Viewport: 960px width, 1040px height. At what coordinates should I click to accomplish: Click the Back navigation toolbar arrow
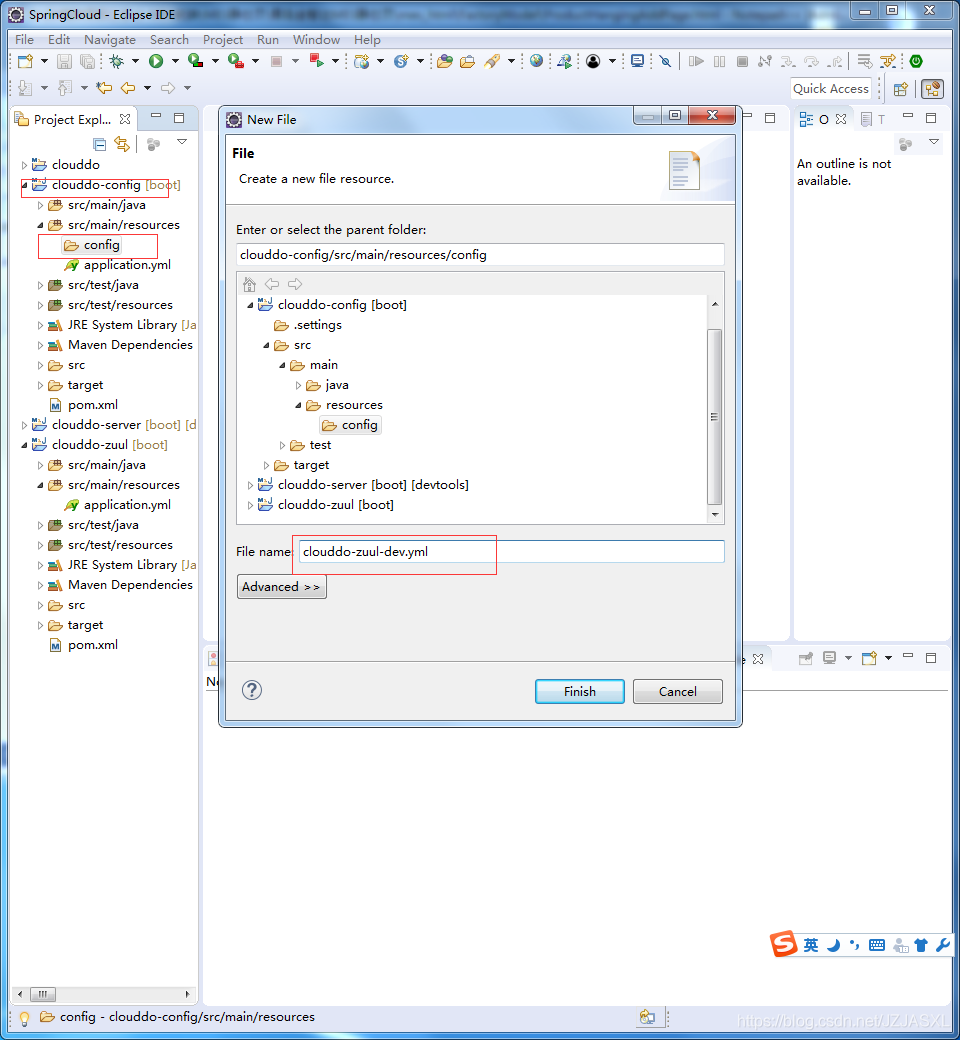[128, 88]
